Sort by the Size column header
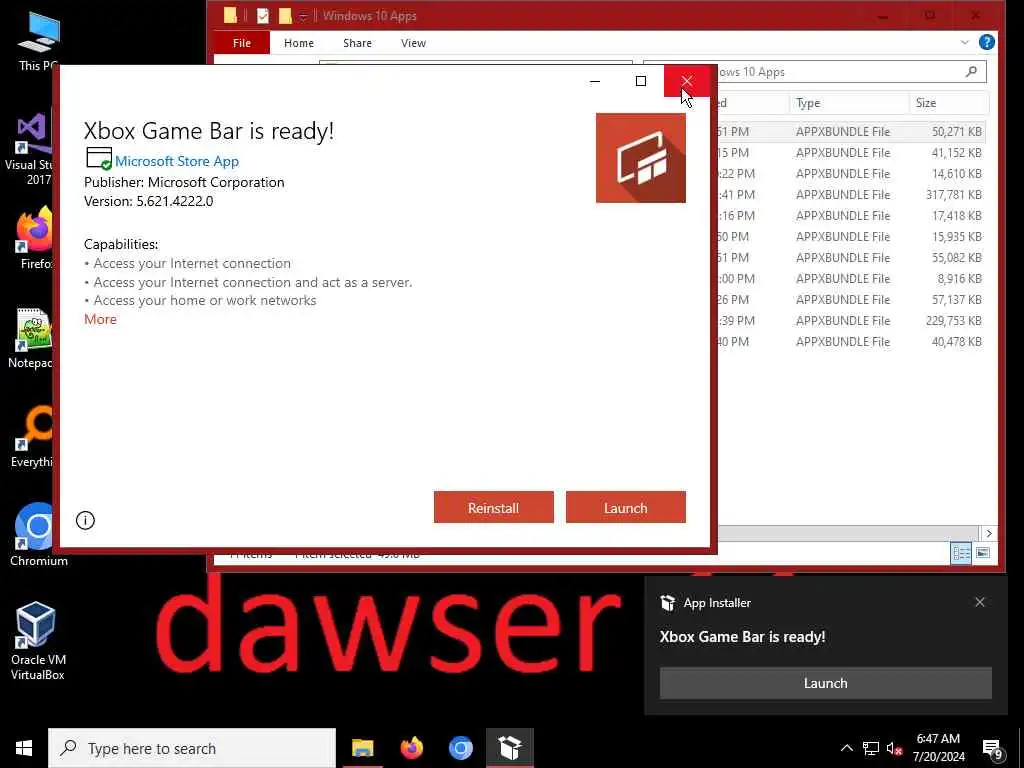The height and width of the screenshot is (768, 1024). [948, 103]
